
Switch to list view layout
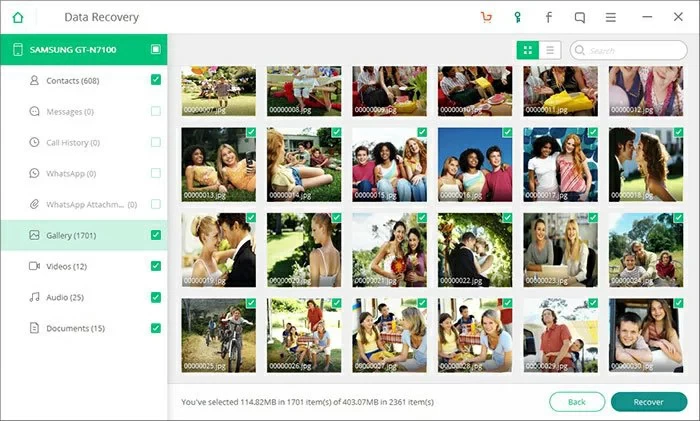click(x=549, y=50)
